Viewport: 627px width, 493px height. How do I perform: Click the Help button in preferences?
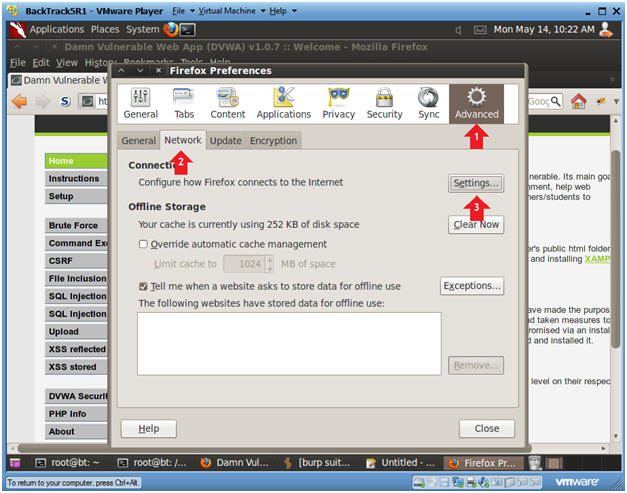point(148,429)
